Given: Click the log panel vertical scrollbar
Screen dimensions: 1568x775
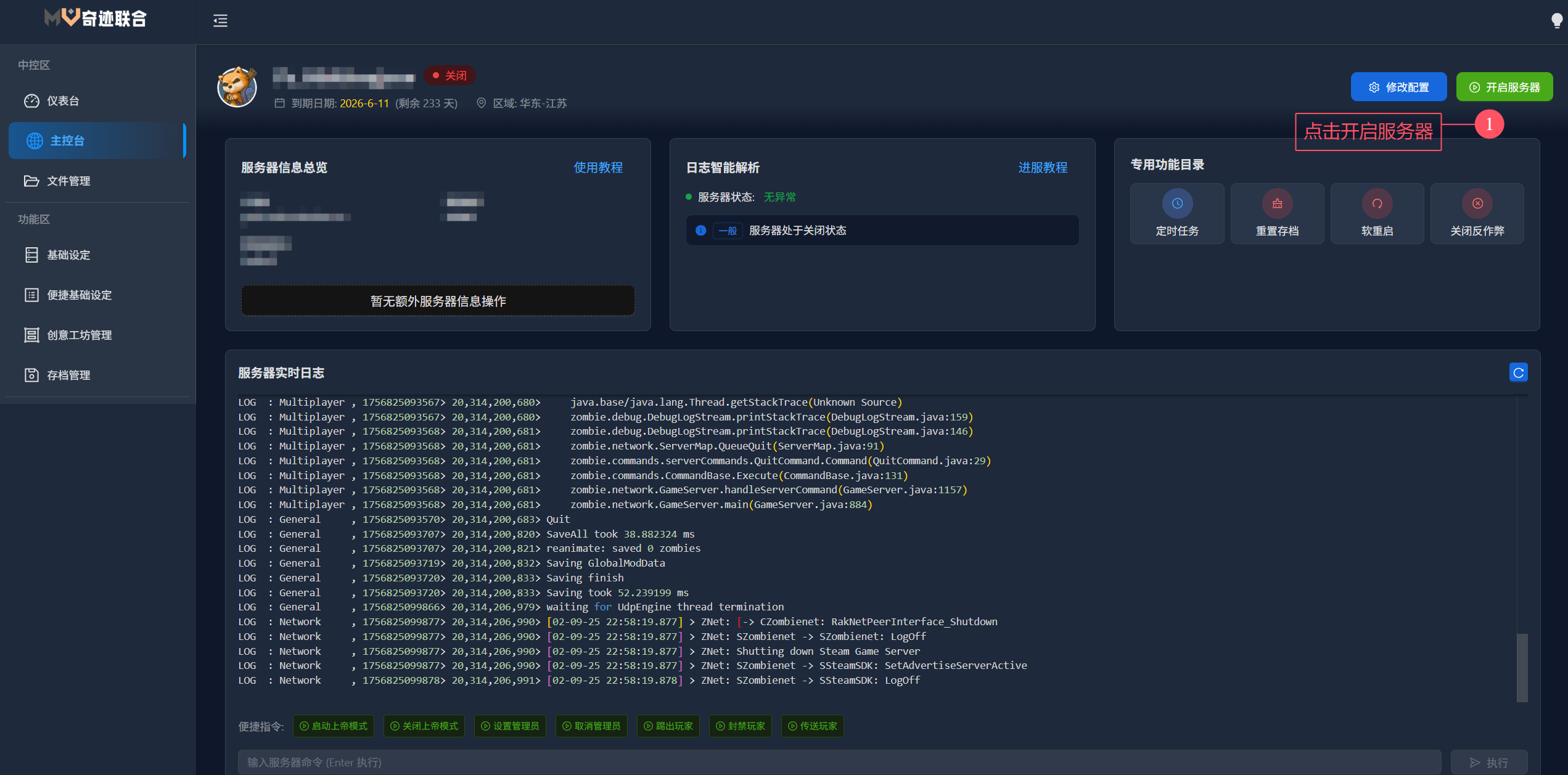Looking at the screenshot, I should click(x=1522, y=667).
